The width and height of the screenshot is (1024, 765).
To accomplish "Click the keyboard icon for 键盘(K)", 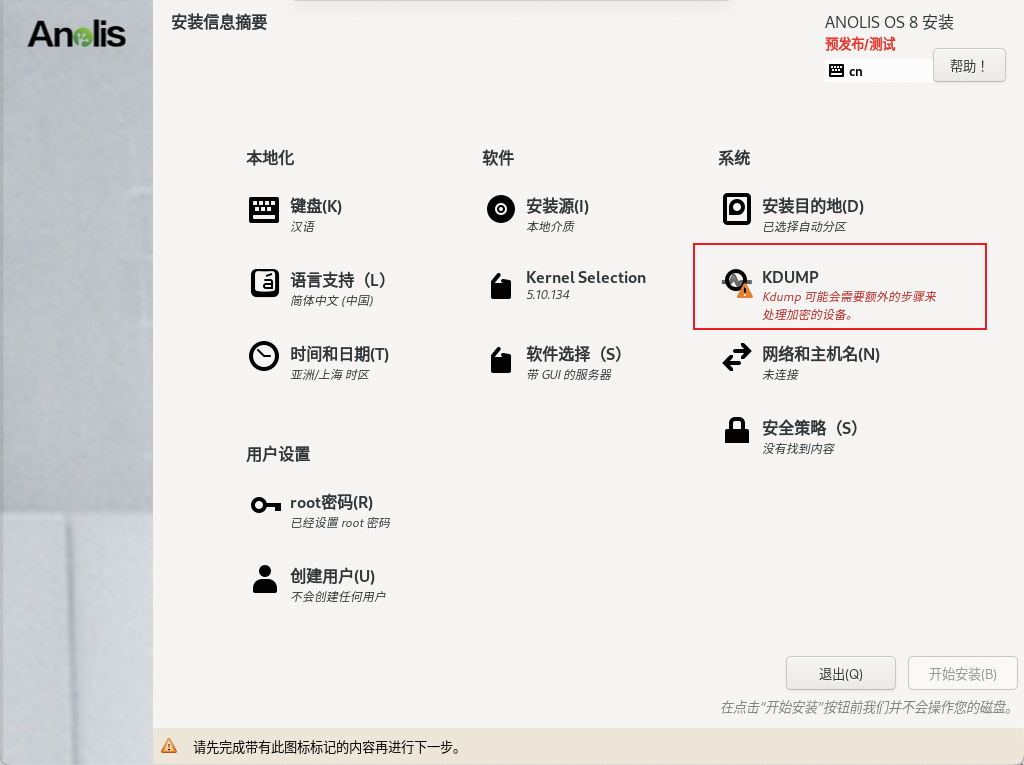I will 264,210.
